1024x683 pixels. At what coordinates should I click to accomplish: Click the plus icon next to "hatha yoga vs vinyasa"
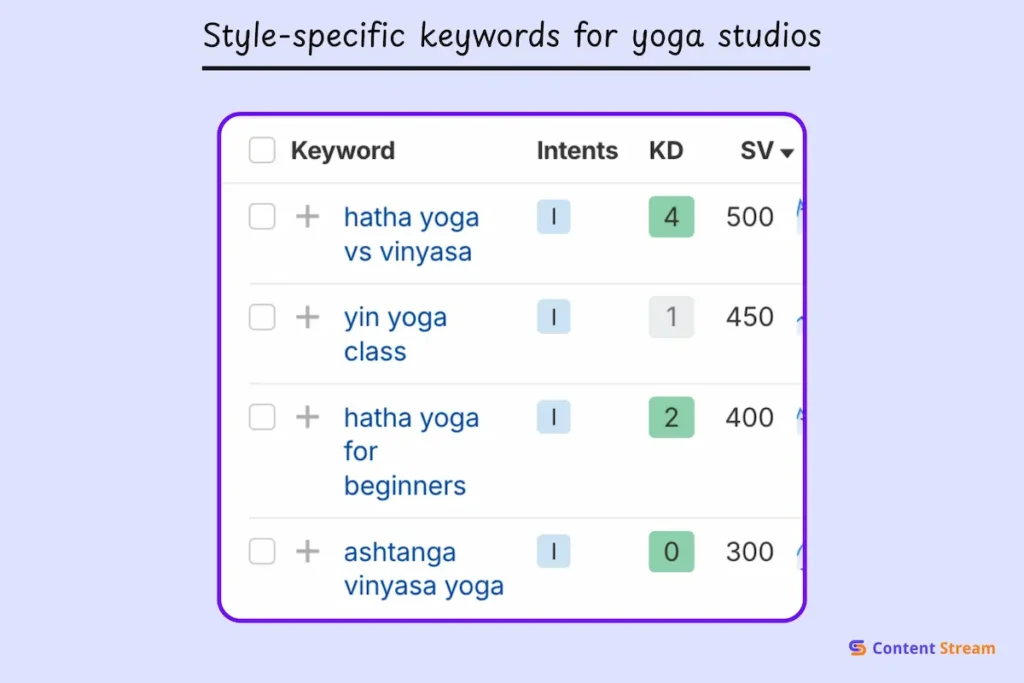307,217
